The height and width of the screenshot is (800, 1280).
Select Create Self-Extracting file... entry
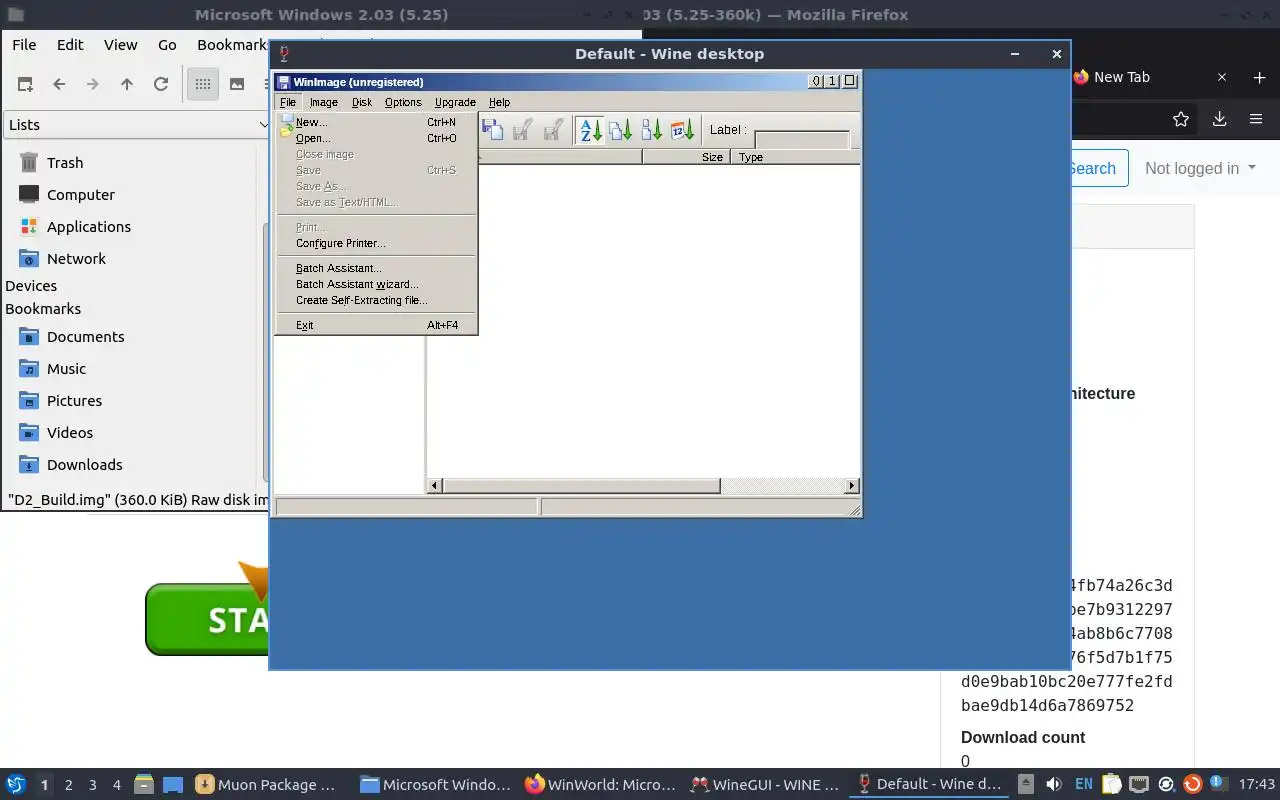click(376, 300)
